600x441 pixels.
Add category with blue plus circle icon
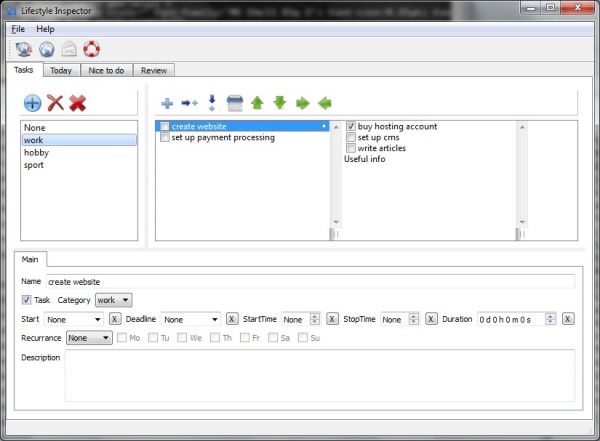click(x=33, y=103)
